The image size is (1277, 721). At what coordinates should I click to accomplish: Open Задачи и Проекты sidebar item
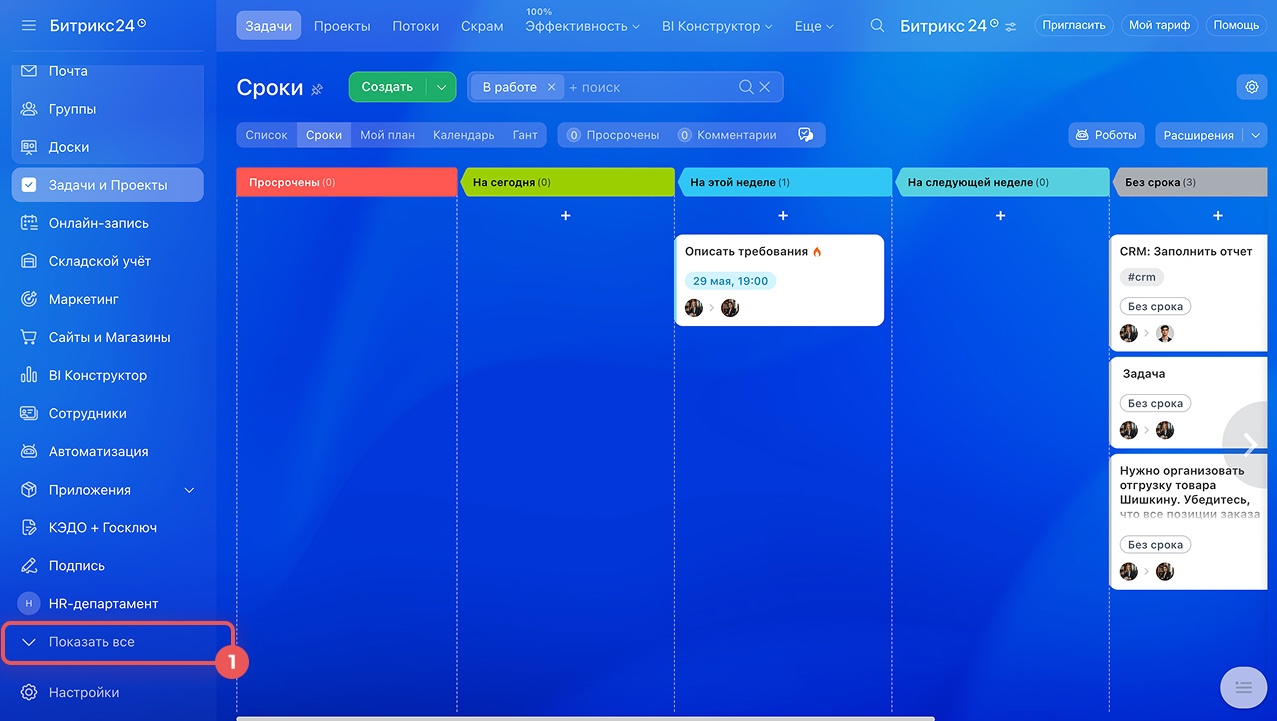coord(107,185)
